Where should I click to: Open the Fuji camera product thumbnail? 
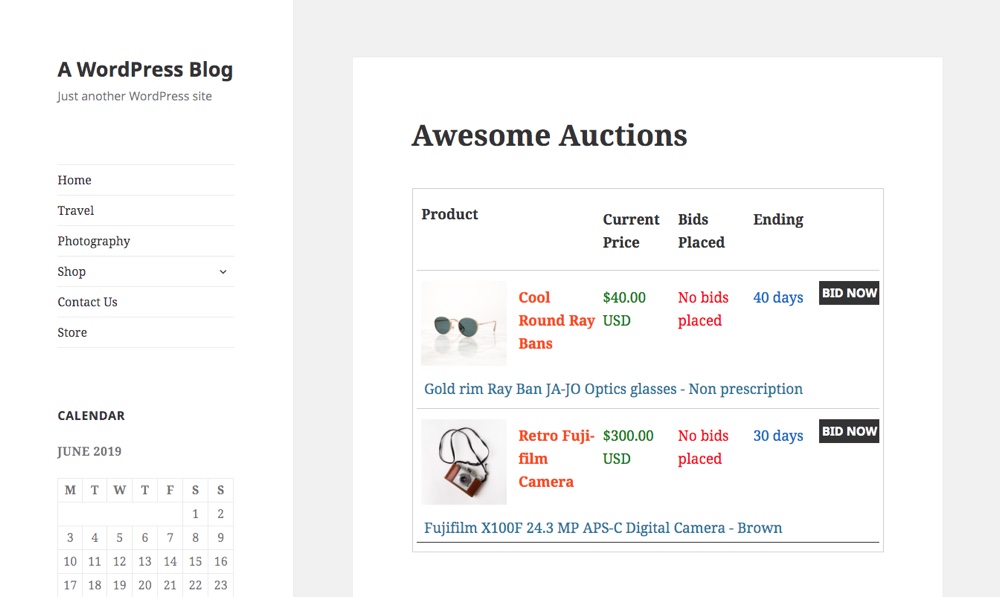click(x=464, y=462)
